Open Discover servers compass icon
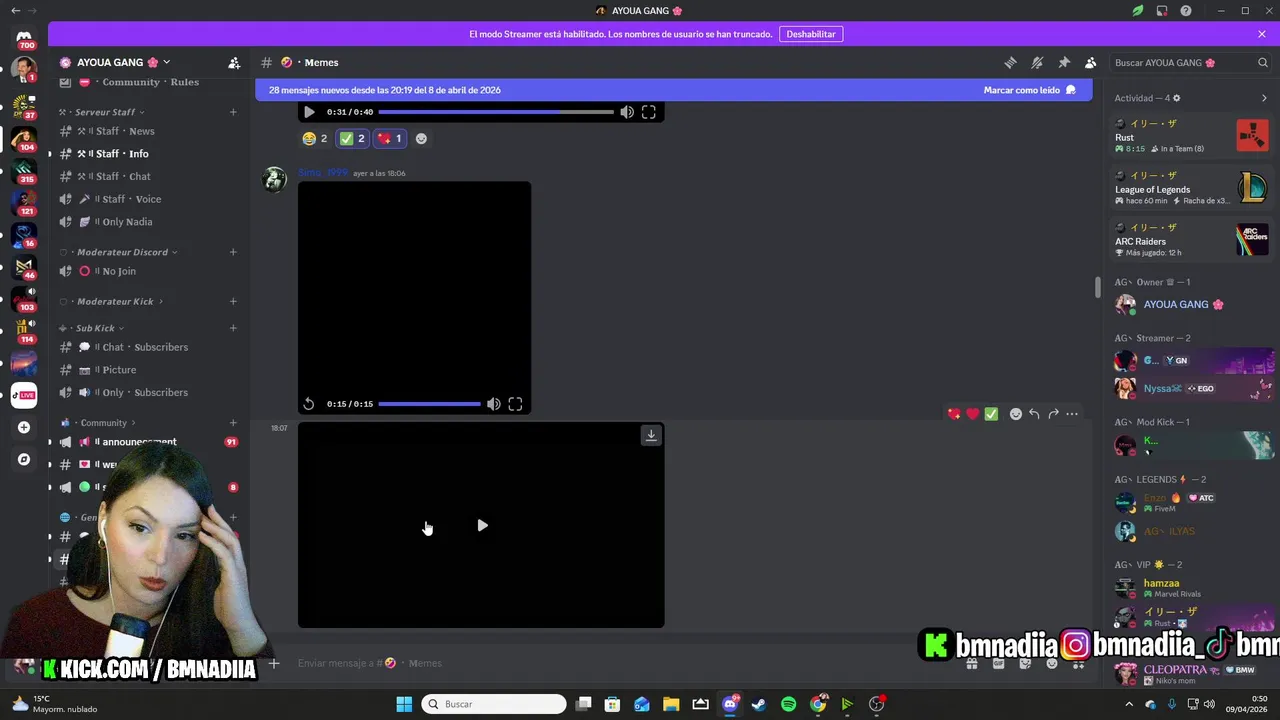Viewport: 1280px width, 720px height. 24,460
